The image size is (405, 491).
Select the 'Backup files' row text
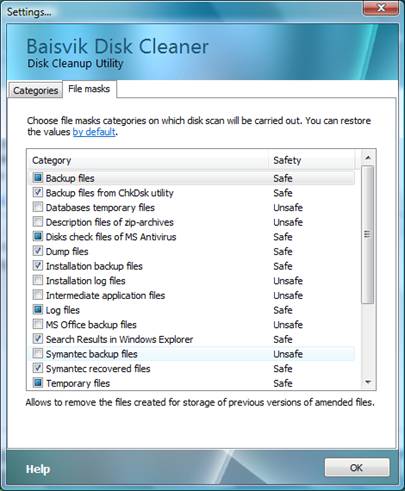coord(70,178)
